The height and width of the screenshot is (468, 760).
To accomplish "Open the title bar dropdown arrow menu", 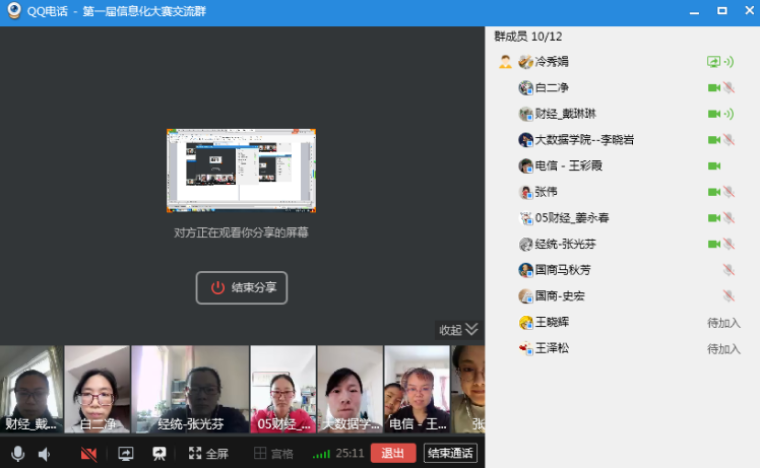I will click(694, 12).
